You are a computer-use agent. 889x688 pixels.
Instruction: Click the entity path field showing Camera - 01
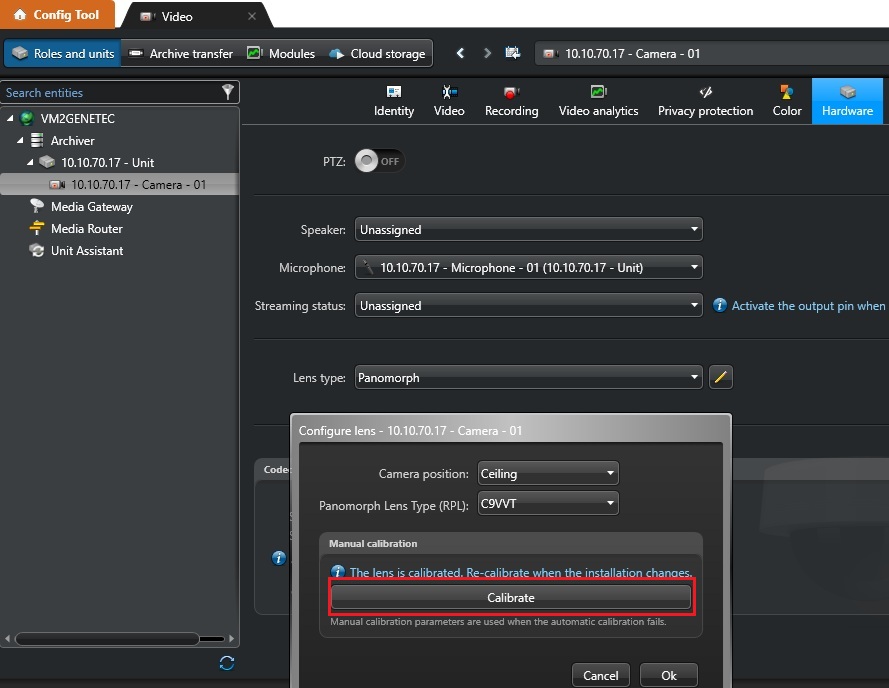pyautogui.click(x=712, y=53)
